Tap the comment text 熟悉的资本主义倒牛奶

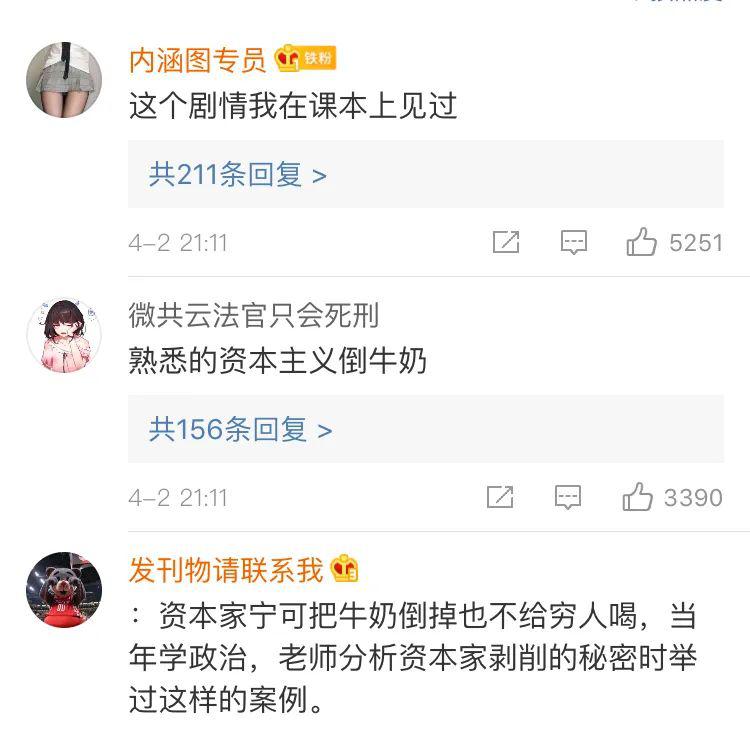277,360
